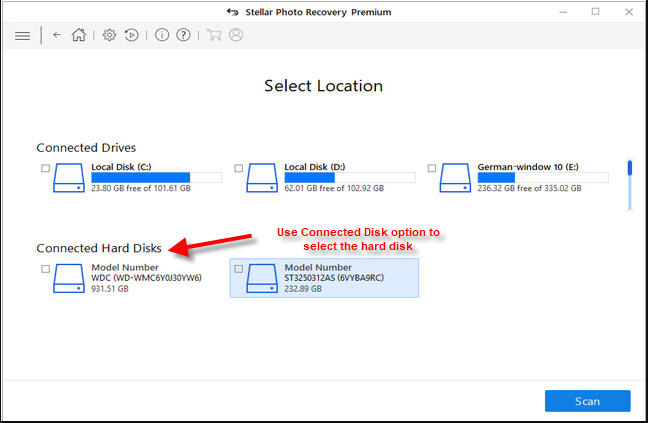The width and height of the screenshot is (648, 423).
Task: Click 'ST3250312AS (6VYBA9RC)' model text
Action: pyautogui.click(x=334, y=278)
